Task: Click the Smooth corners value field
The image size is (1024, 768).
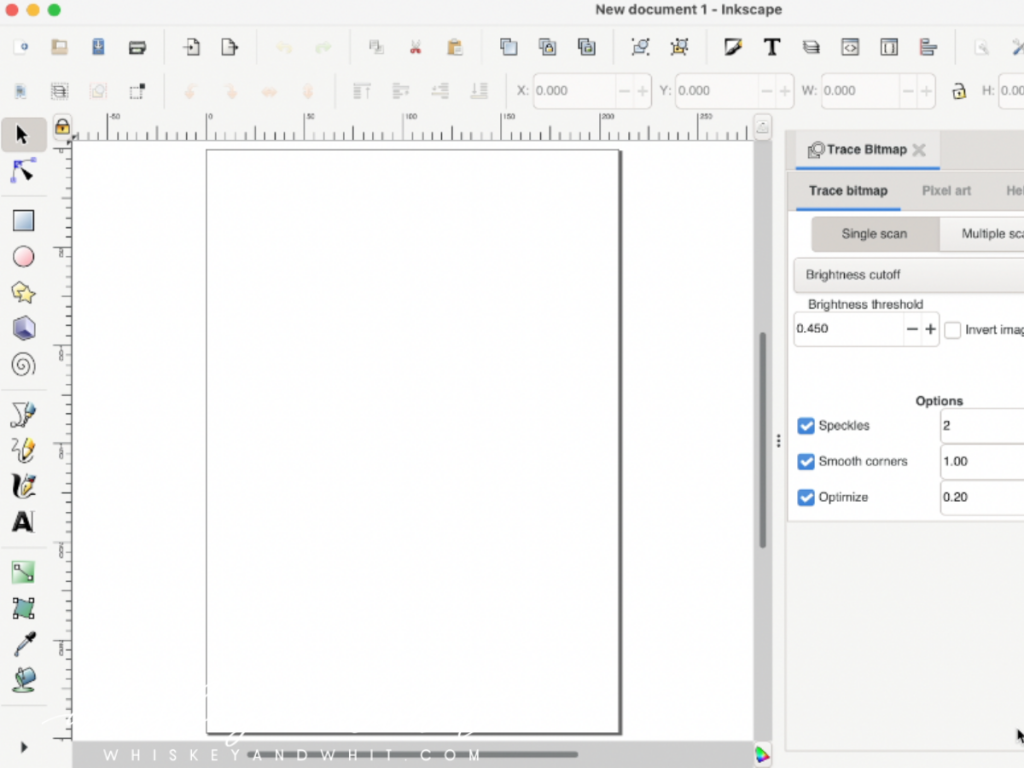Action: [x=982, y=462]
